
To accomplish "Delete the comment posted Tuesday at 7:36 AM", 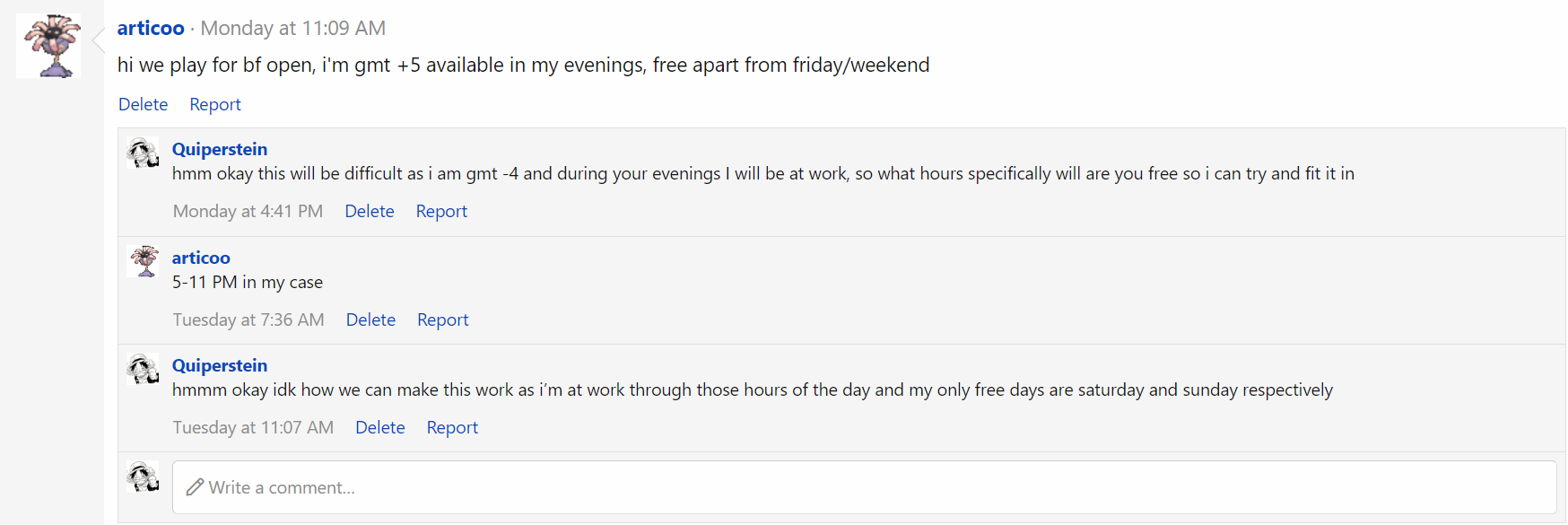I will click(370, 319).
